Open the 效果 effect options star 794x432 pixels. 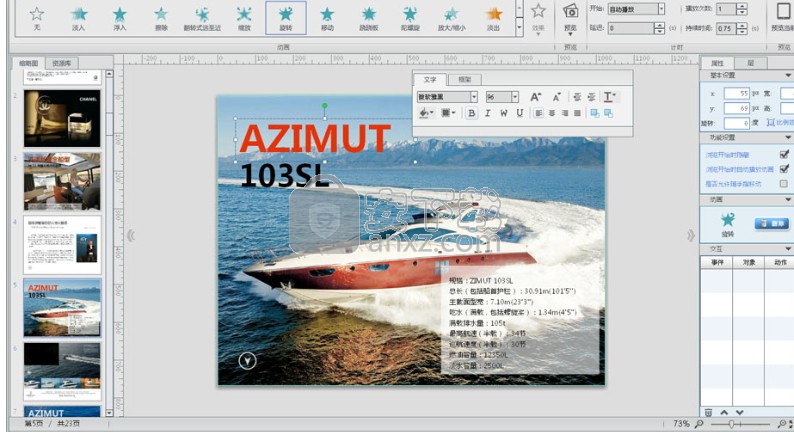coord(538,17)
